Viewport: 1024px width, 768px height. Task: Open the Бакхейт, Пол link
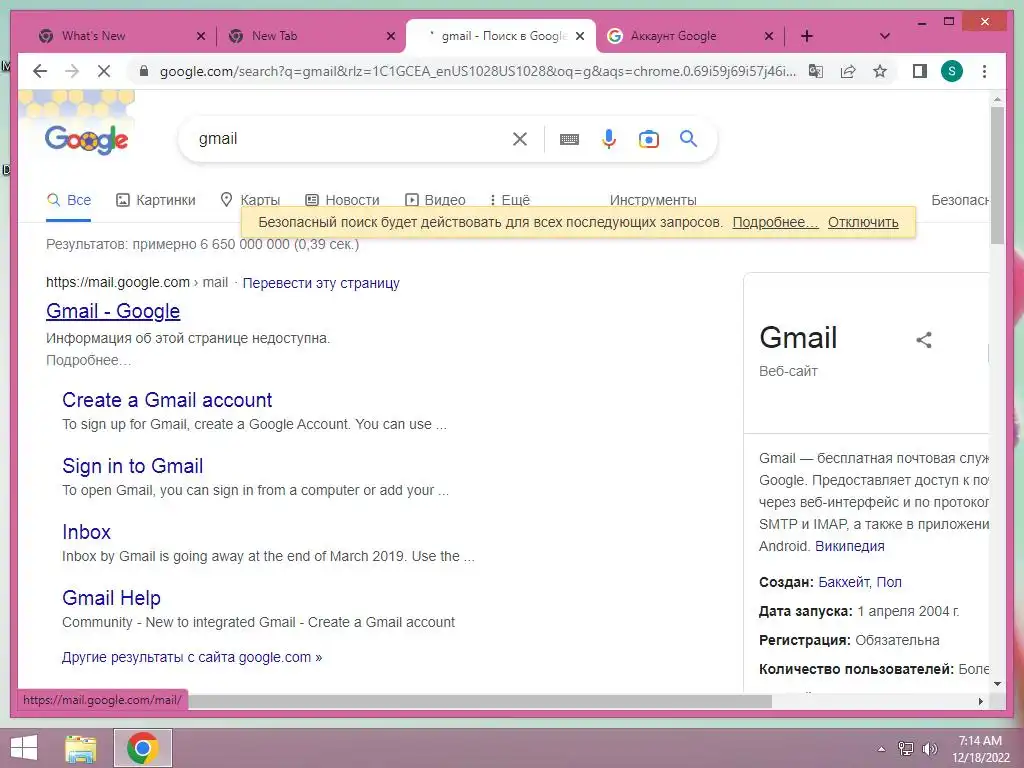(859, 582)
